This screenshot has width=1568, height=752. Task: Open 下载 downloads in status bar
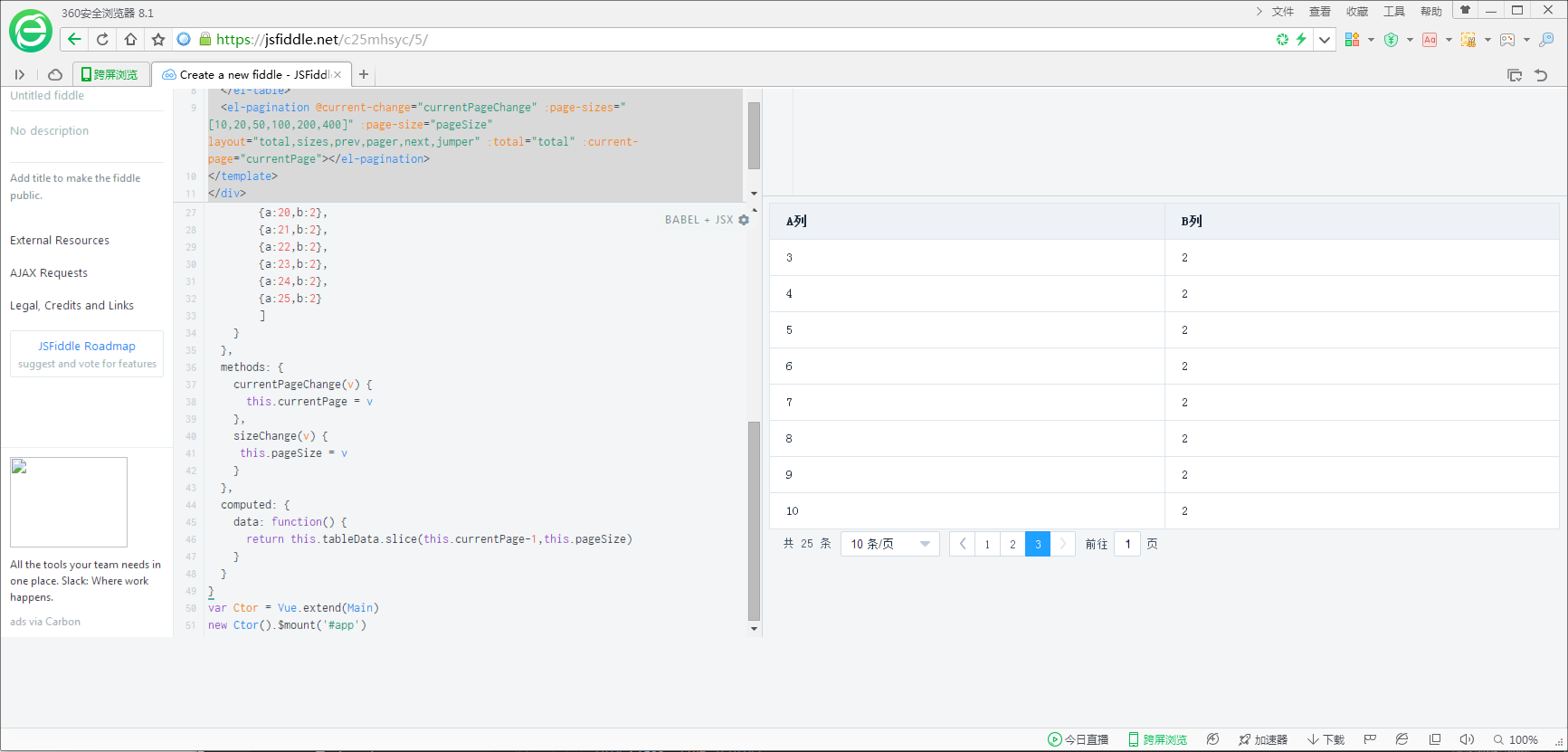click(x=1326, y=739)
